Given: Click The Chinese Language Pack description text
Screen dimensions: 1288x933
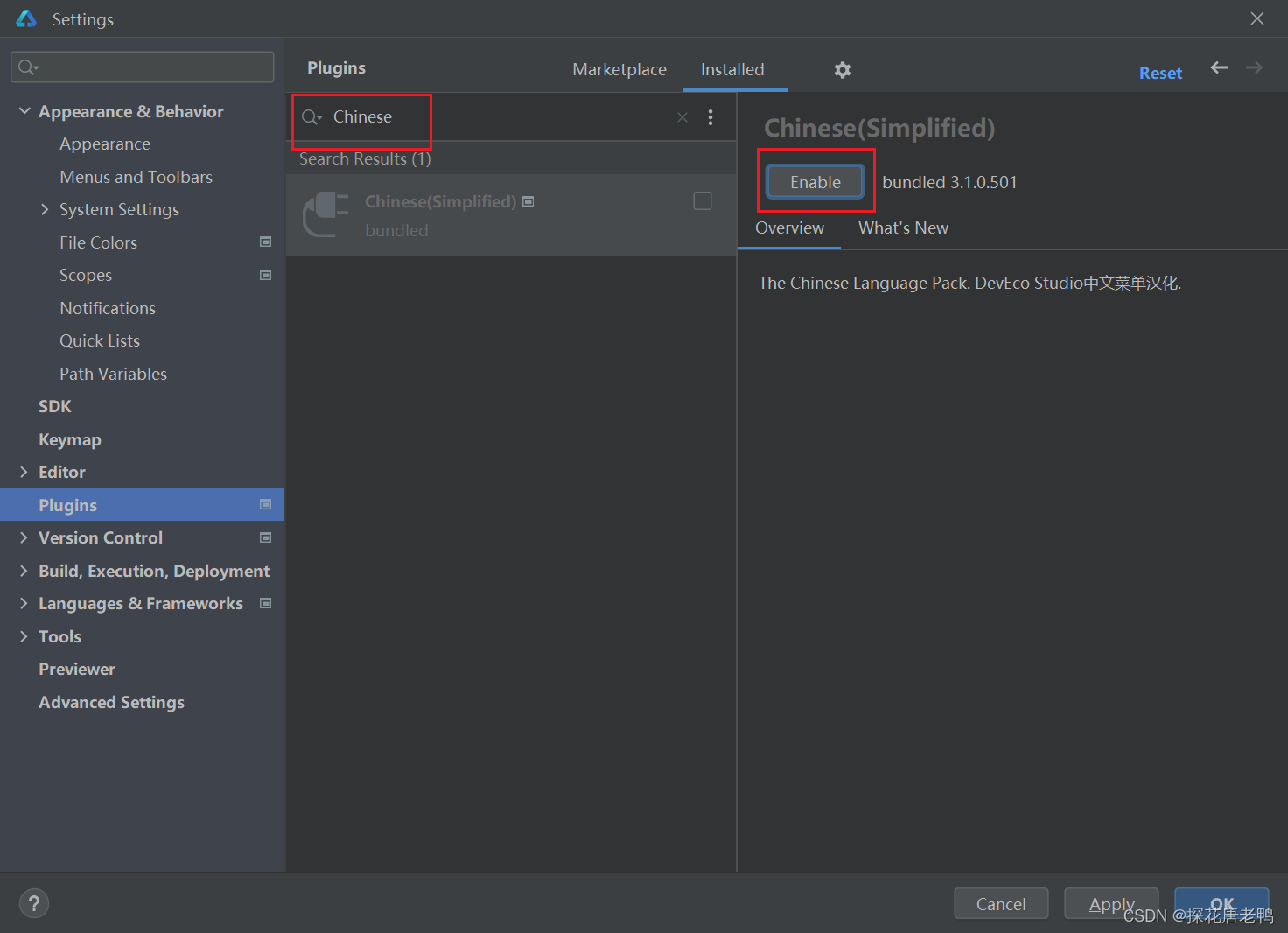Looking at the screenshot, I should (x=969, y=283).
